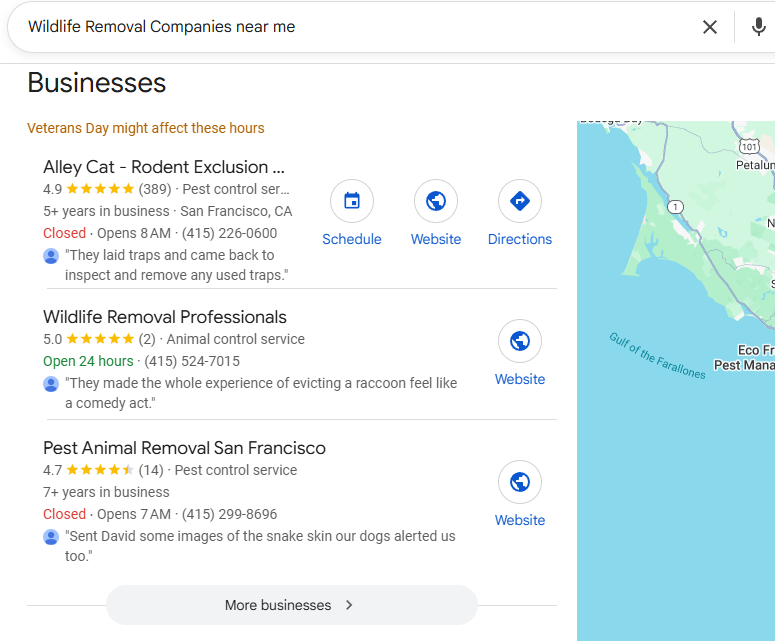Open Pest Animal Removal website icon
The image size is (775, 641).
(x=520, y=482)
